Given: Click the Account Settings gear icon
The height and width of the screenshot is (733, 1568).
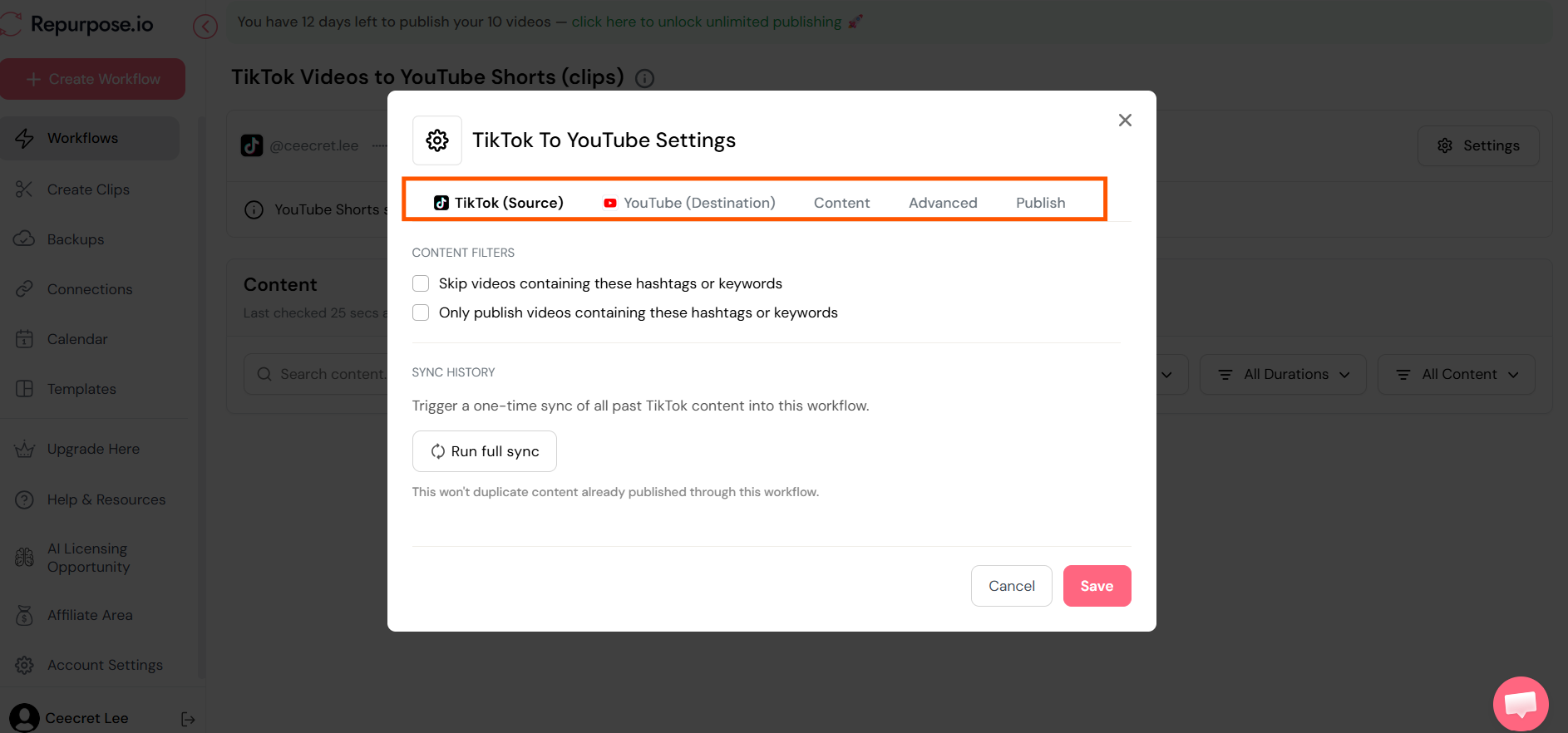Looking at the screenshot, I should tap(24, 665).
